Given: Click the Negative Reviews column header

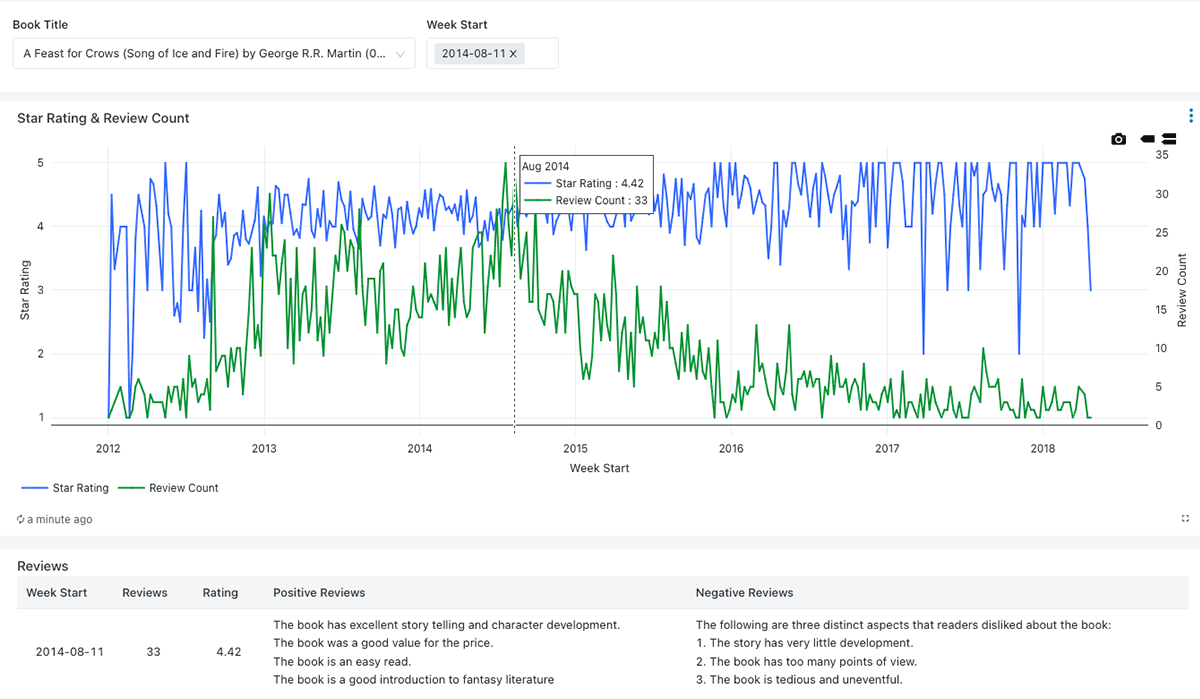Looking at the screenshot, I should click(744, 593).
